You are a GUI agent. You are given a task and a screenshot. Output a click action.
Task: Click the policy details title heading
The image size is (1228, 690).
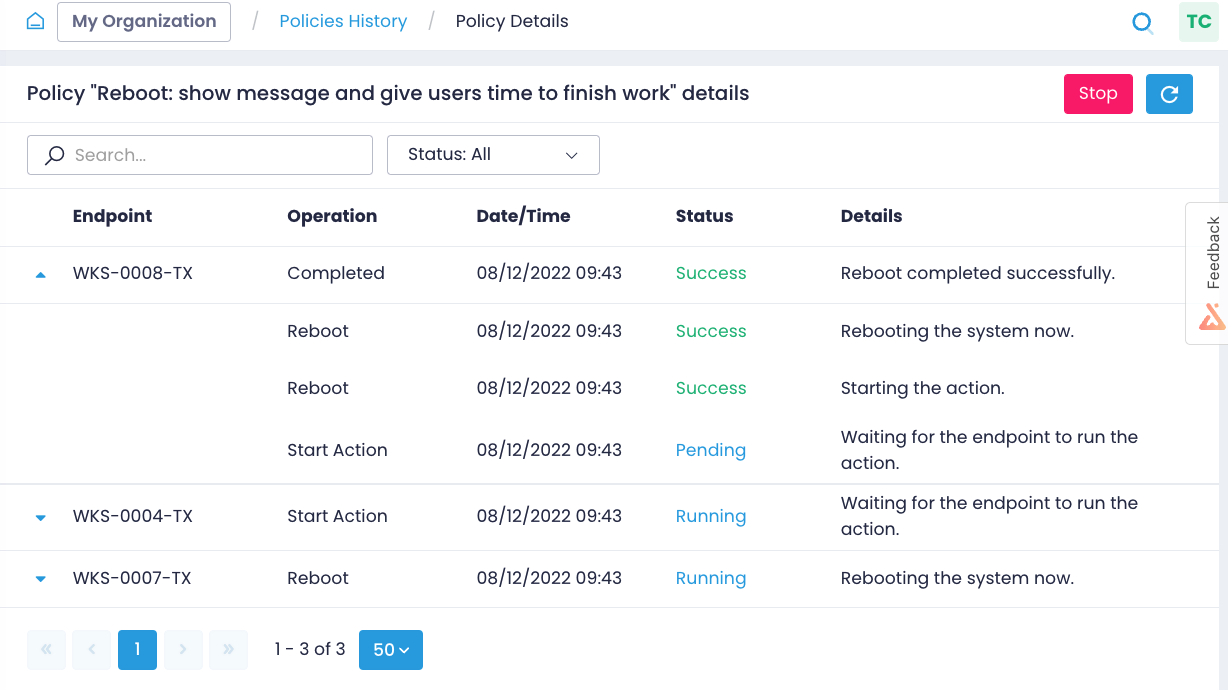388,93
